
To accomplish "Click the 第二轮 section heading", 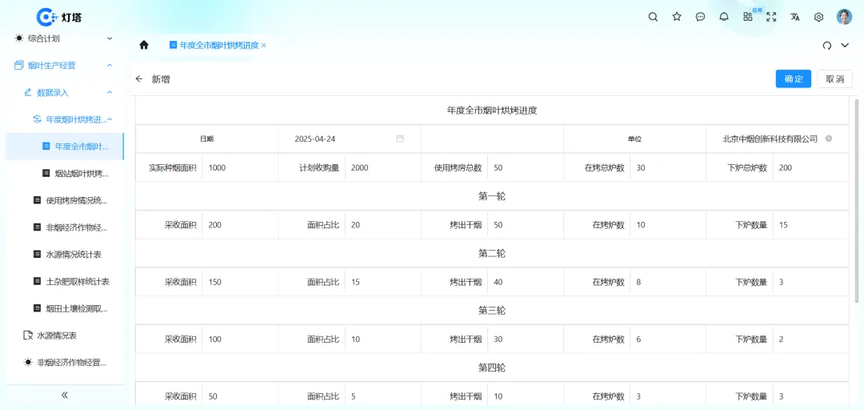I will click(492, 253).
